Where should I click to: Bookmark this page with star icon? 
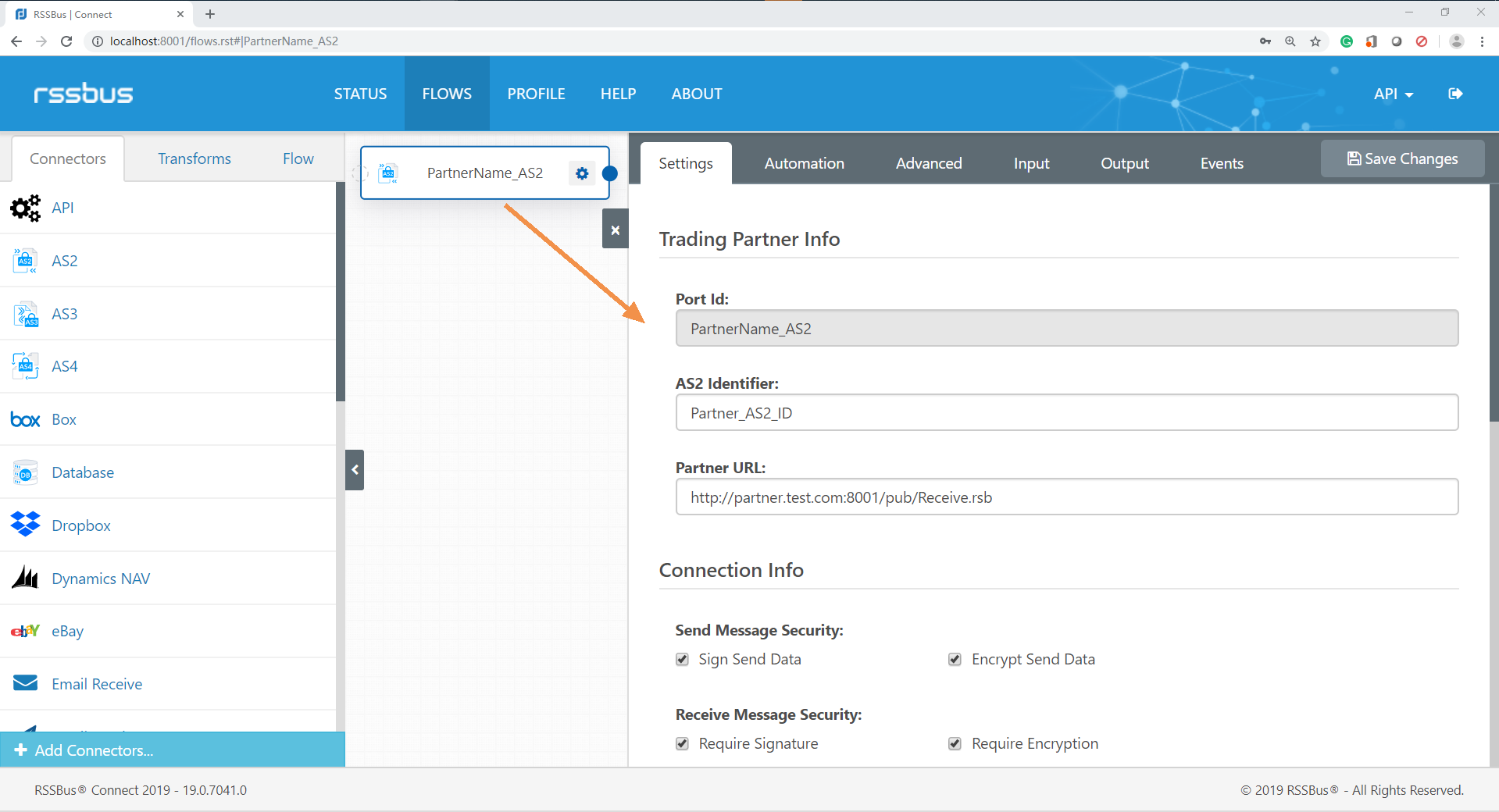pyautogui.click(x=1315, y=41)
